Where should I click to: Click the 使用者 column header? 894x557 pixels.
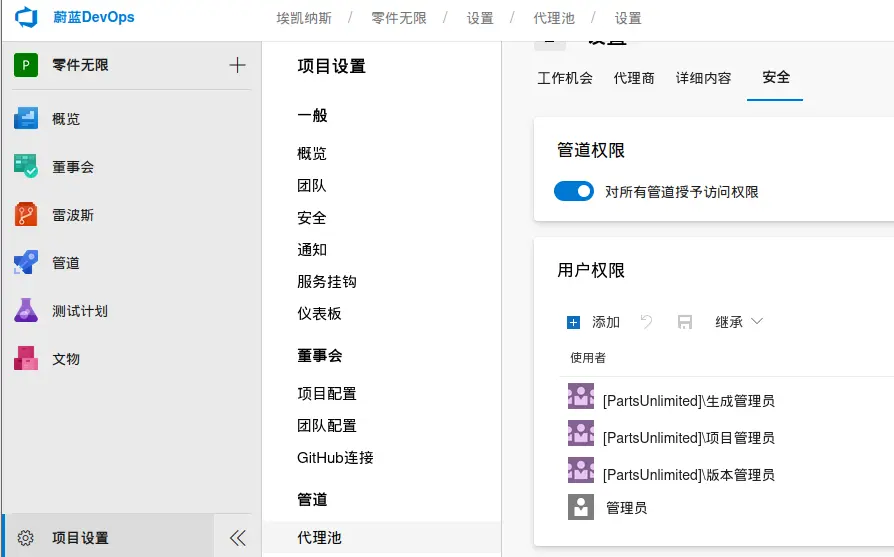[588, 357]
